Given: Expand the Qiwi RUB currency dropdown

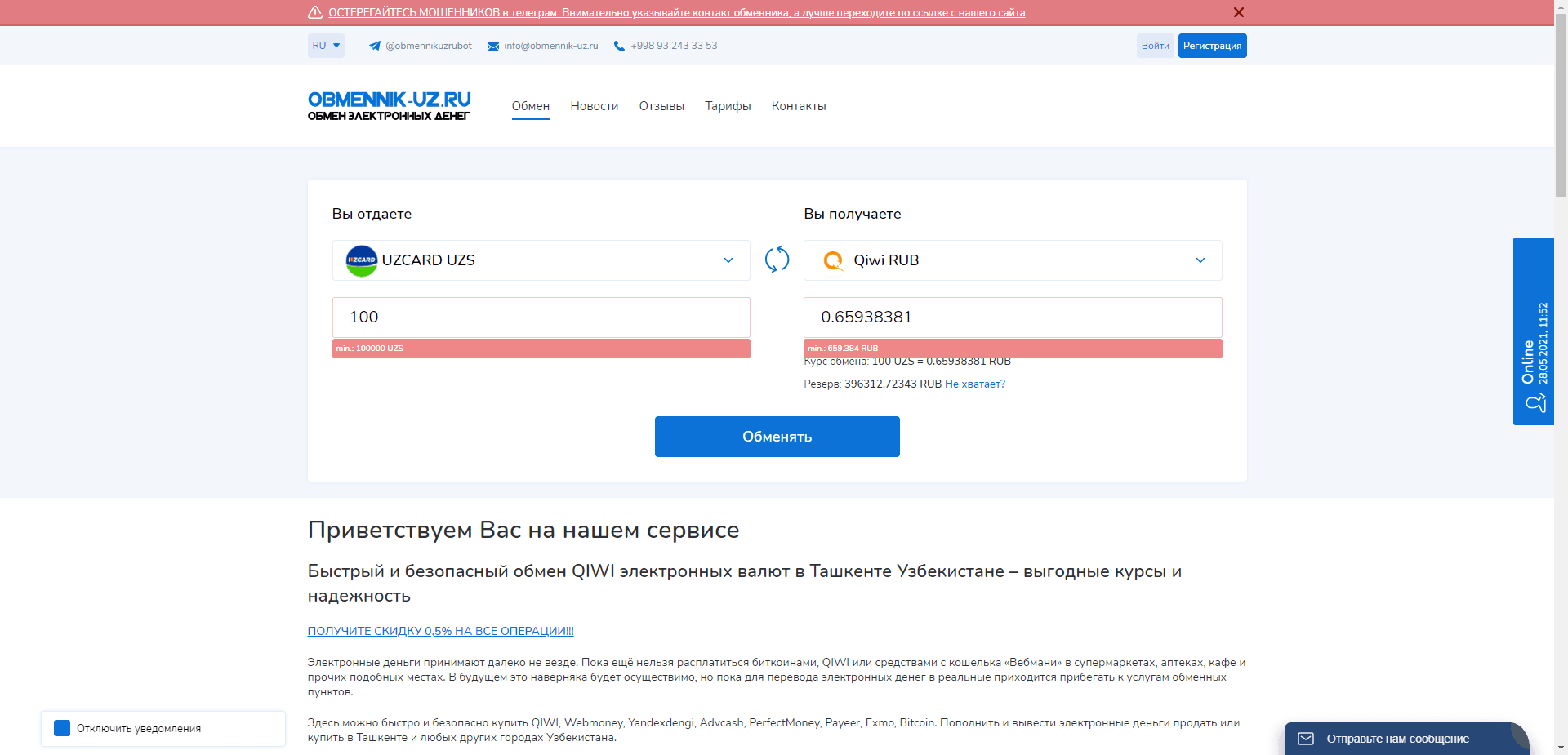Looking at the screenshot, I should [1200, 260].
